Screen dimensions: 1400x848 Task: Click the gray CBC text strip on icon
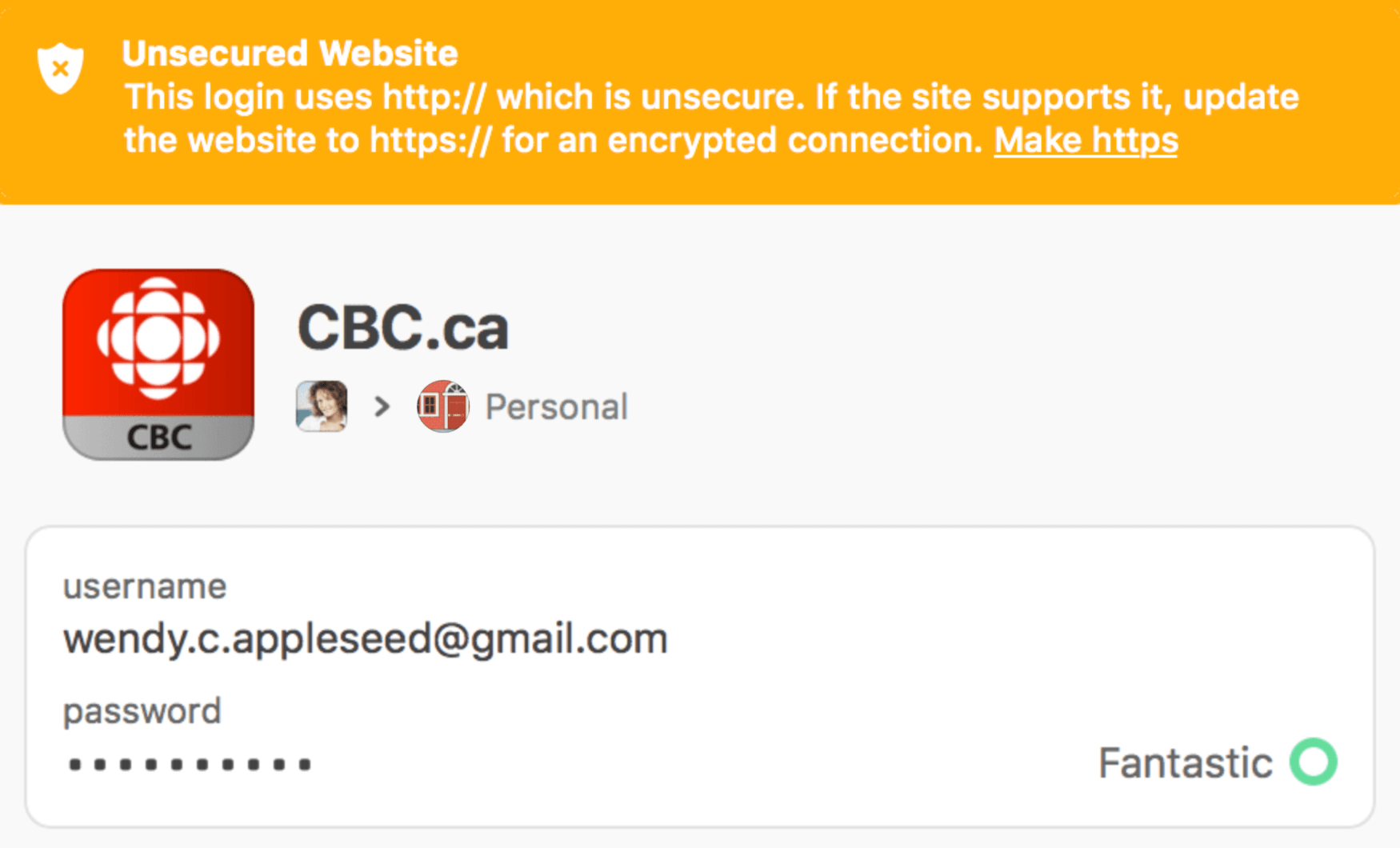158,437
